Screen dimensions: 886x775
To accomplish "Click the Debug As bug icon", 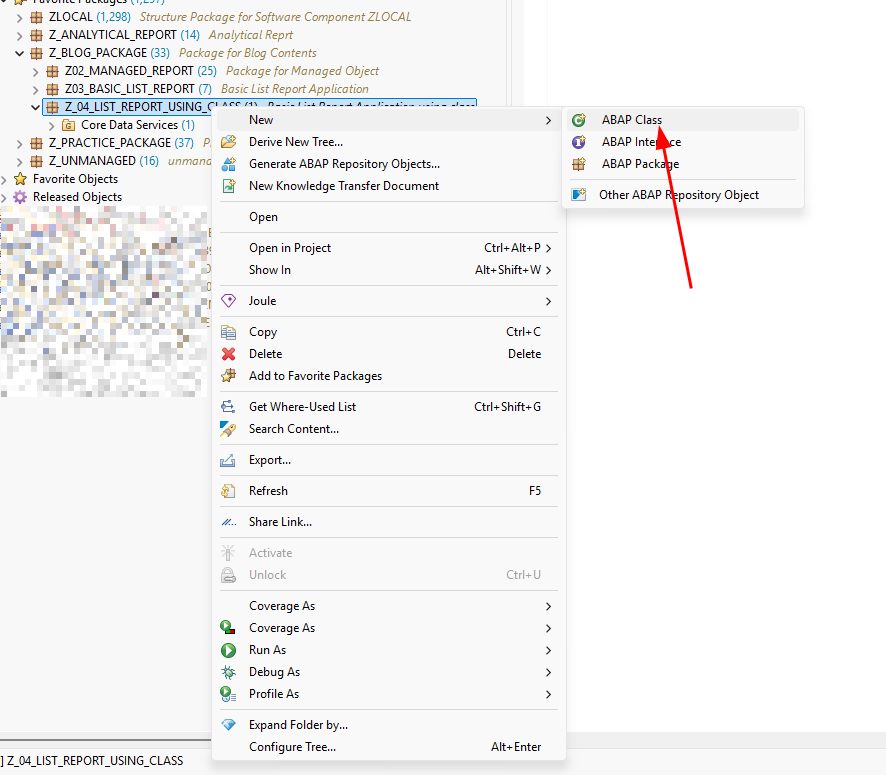I will [x=228, y=672].
